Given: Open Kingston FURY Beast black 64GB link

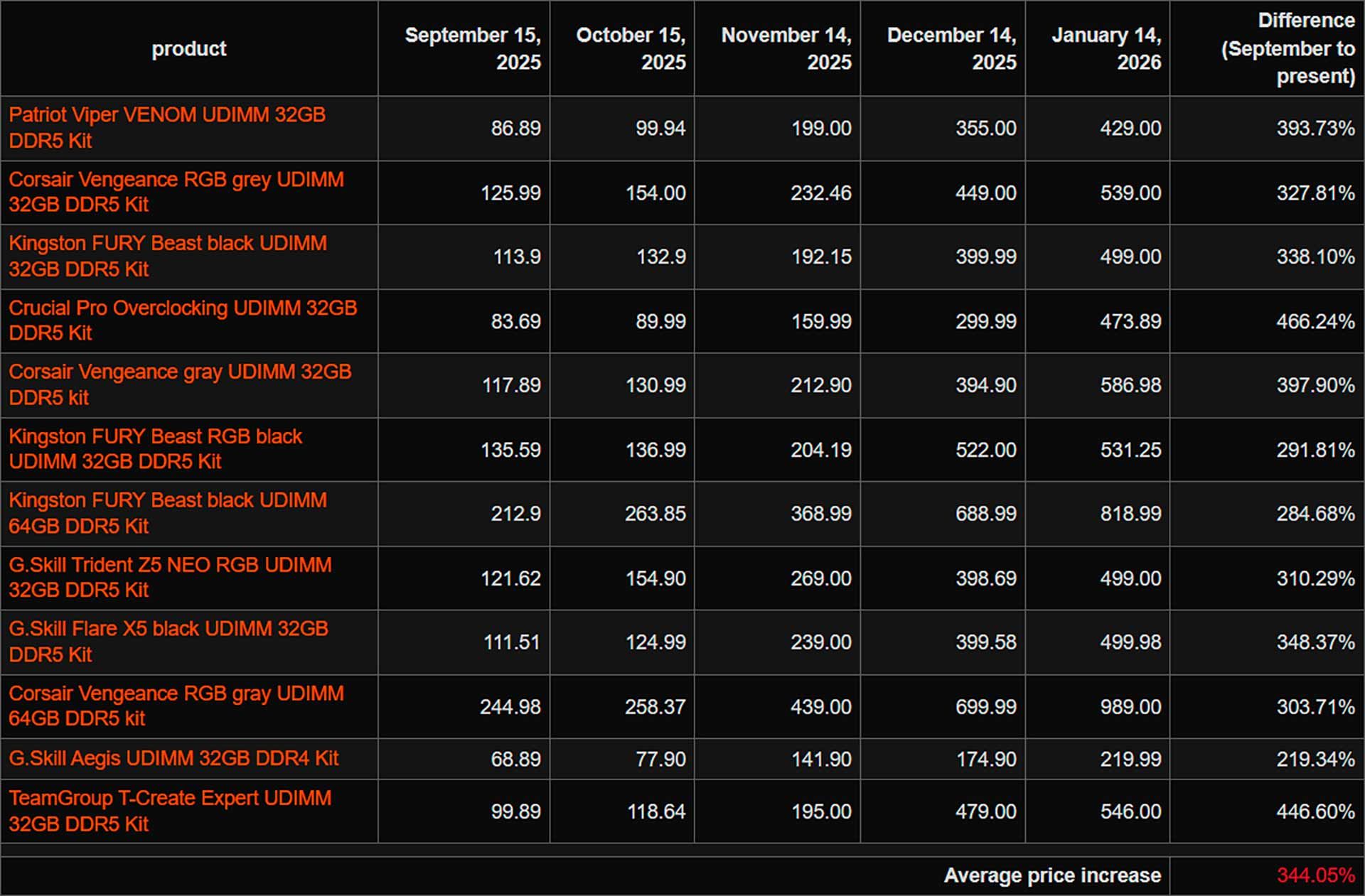Looking at the screenshot, I should 167,501.
